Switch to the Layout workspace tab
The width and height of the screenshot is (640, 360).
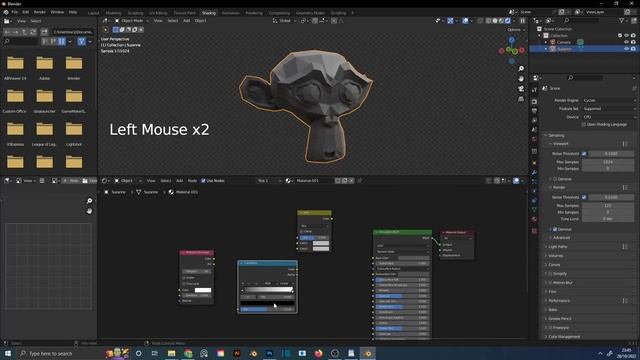(x=93, y=13)
